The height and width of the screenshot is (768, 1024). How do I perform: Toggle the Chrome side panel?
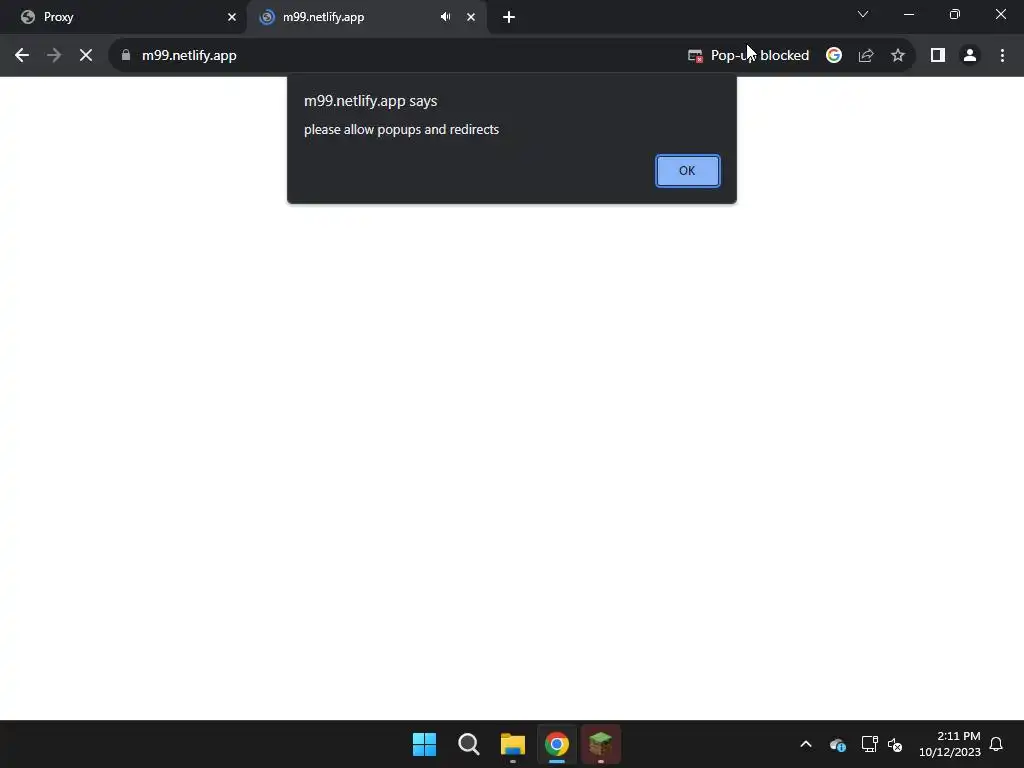coord(938,56)
